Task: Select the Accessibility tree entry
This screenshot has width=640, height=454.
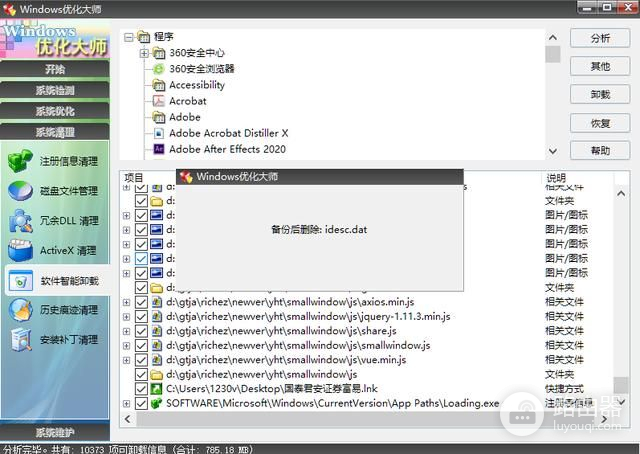Action: click(197, 85)
